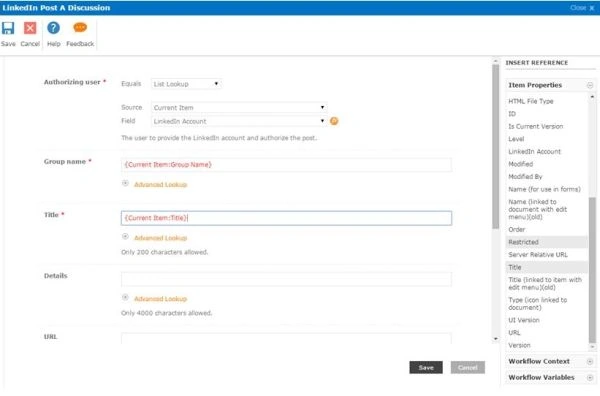Select the Version item property
Image resolution: width=600 pixels, height=396 pixels.
[x=519, y=345]
